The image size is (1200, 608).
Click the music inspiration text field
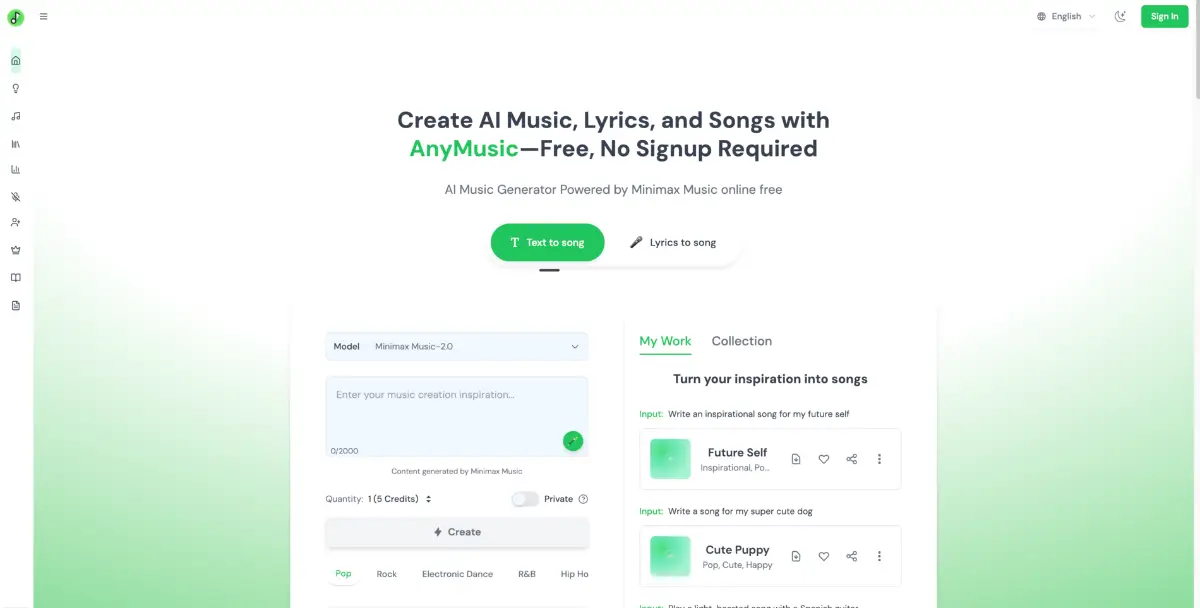(457, 416)
